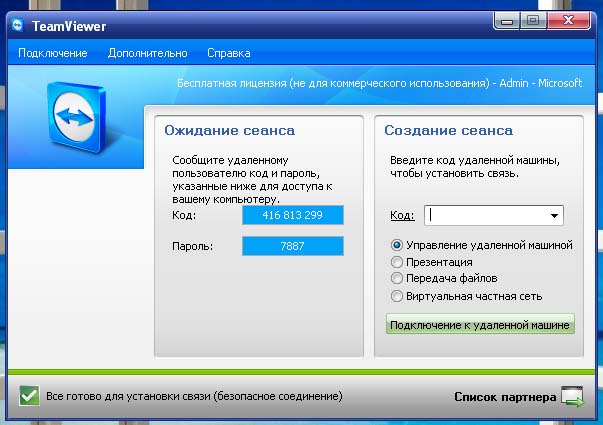
Task: Expand the remote Код dropdown arrow
Action: coord(554,215)
